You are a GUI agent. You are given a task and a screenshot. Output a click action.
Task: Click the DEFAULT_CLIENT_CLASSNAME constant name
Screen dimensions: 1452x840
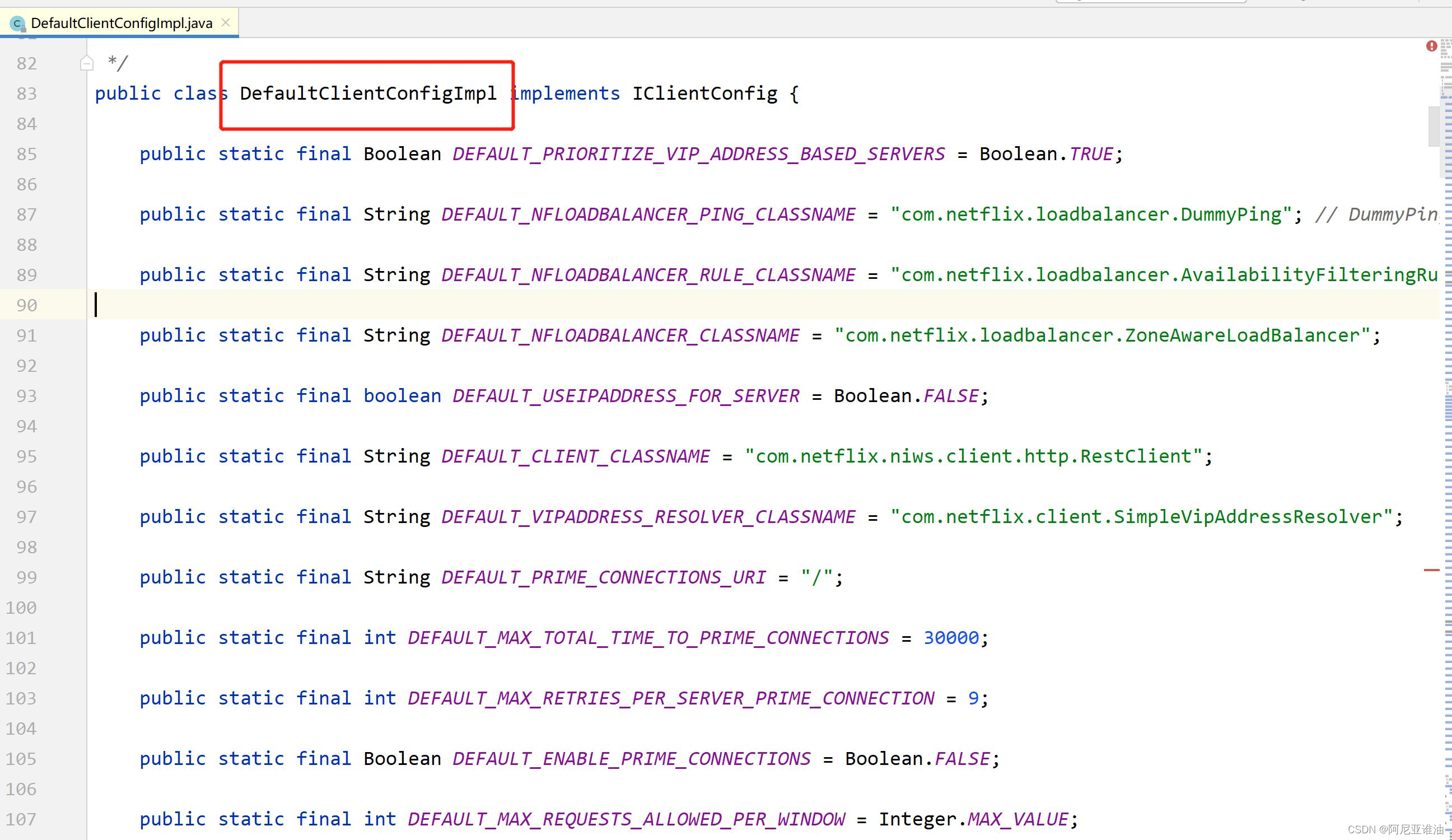coord(575,456)
